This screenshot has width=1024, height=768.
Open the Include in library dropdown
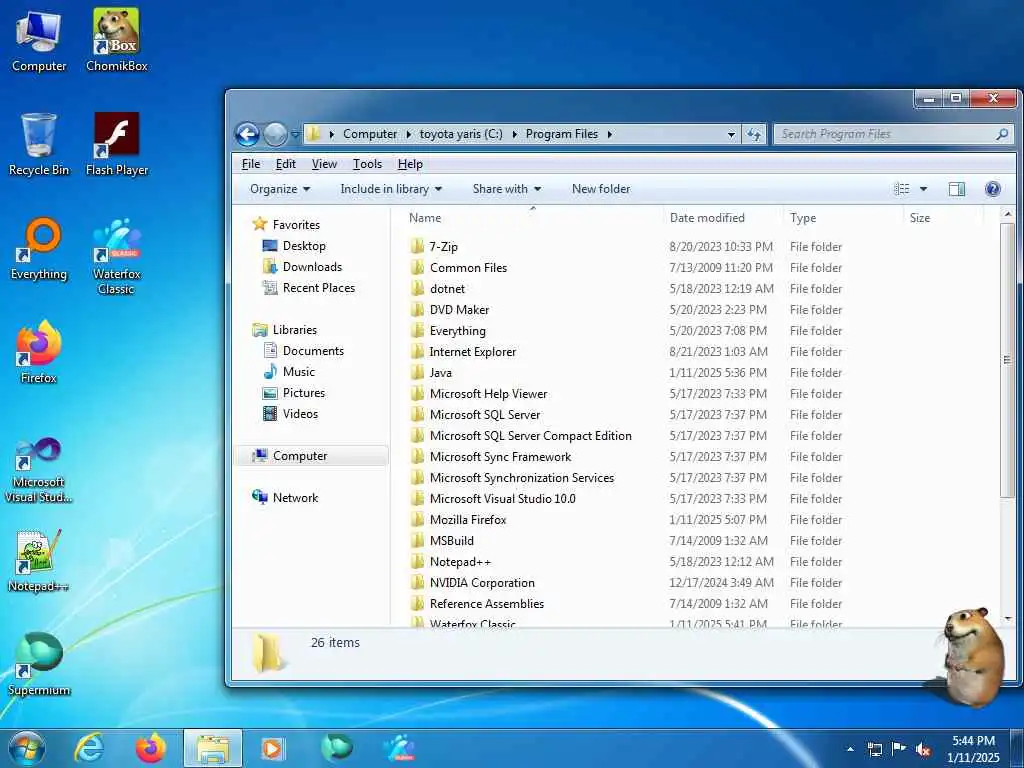pyautogui.click(x=391, y=189)
